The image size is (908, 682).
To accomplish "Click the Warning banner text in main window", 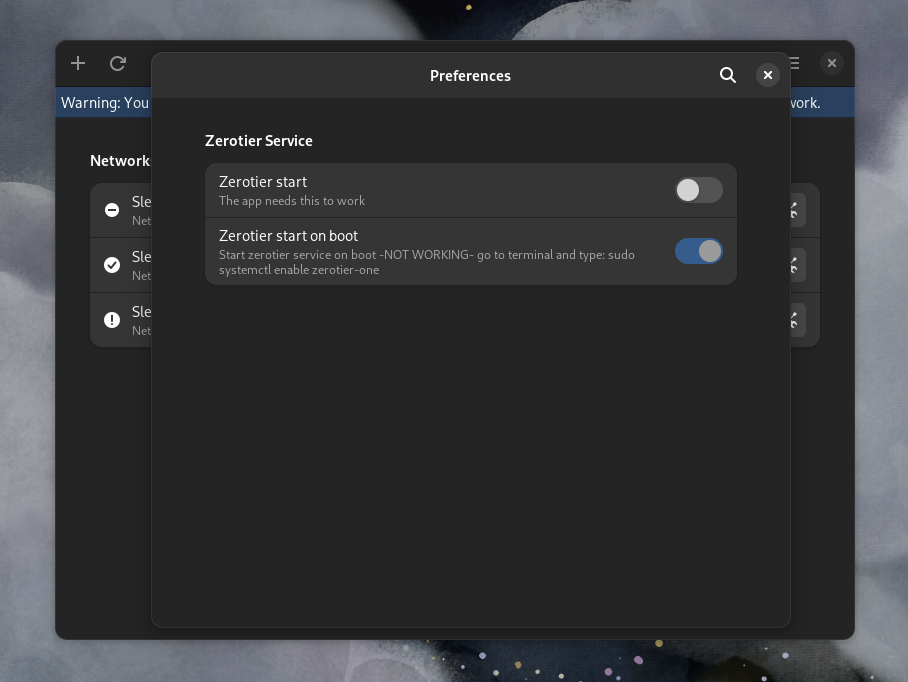I will (105, 103).
